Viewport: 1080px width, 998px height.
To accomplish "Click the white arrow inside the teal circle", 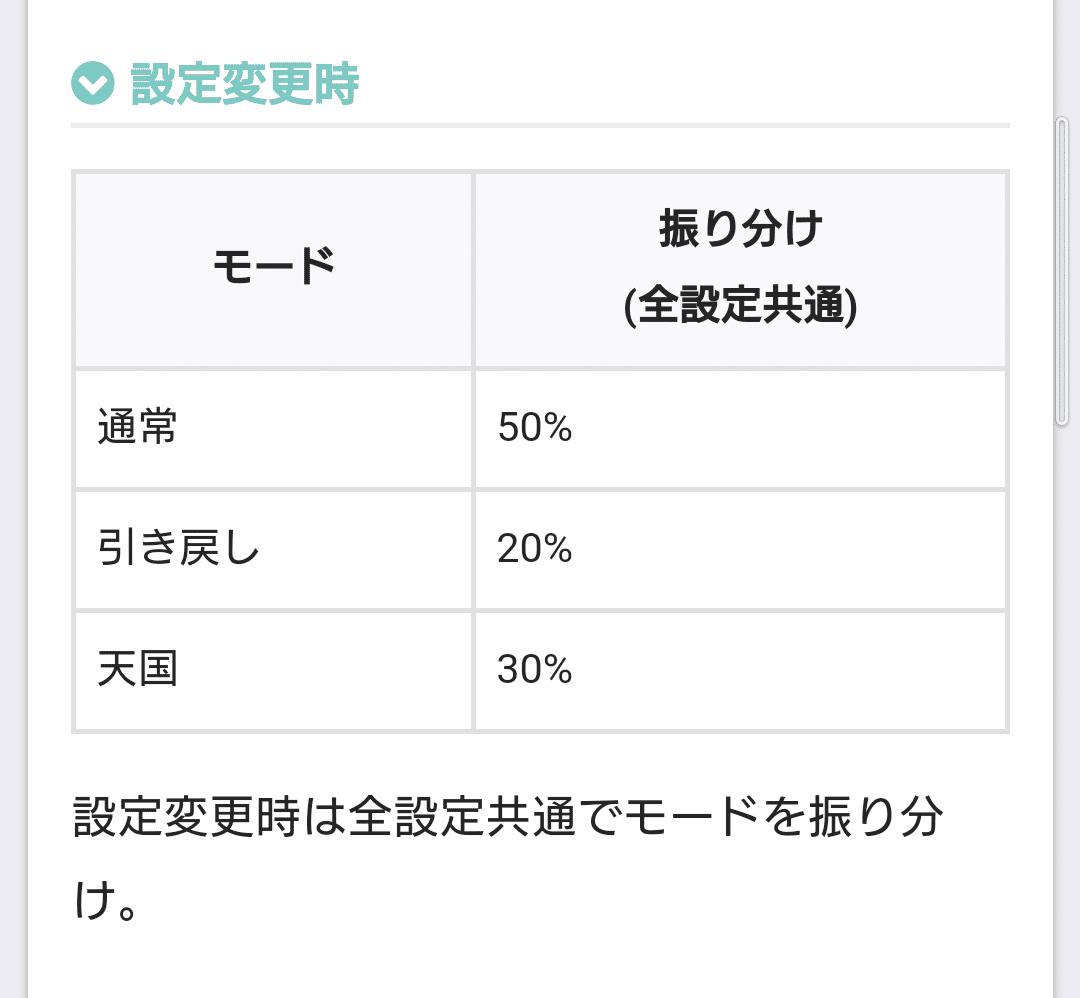I will pos(92,85).
